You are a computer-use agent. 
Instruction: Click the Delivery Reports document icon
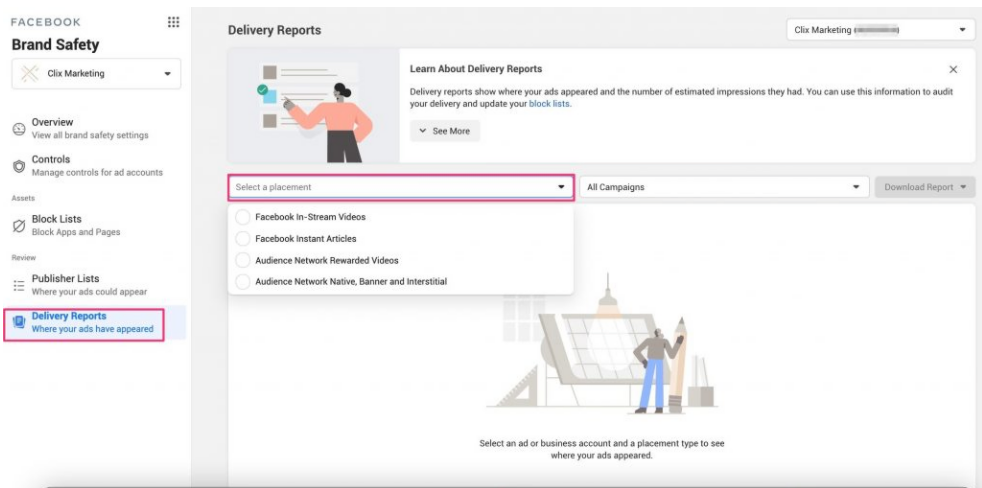[x=19, y=323]
